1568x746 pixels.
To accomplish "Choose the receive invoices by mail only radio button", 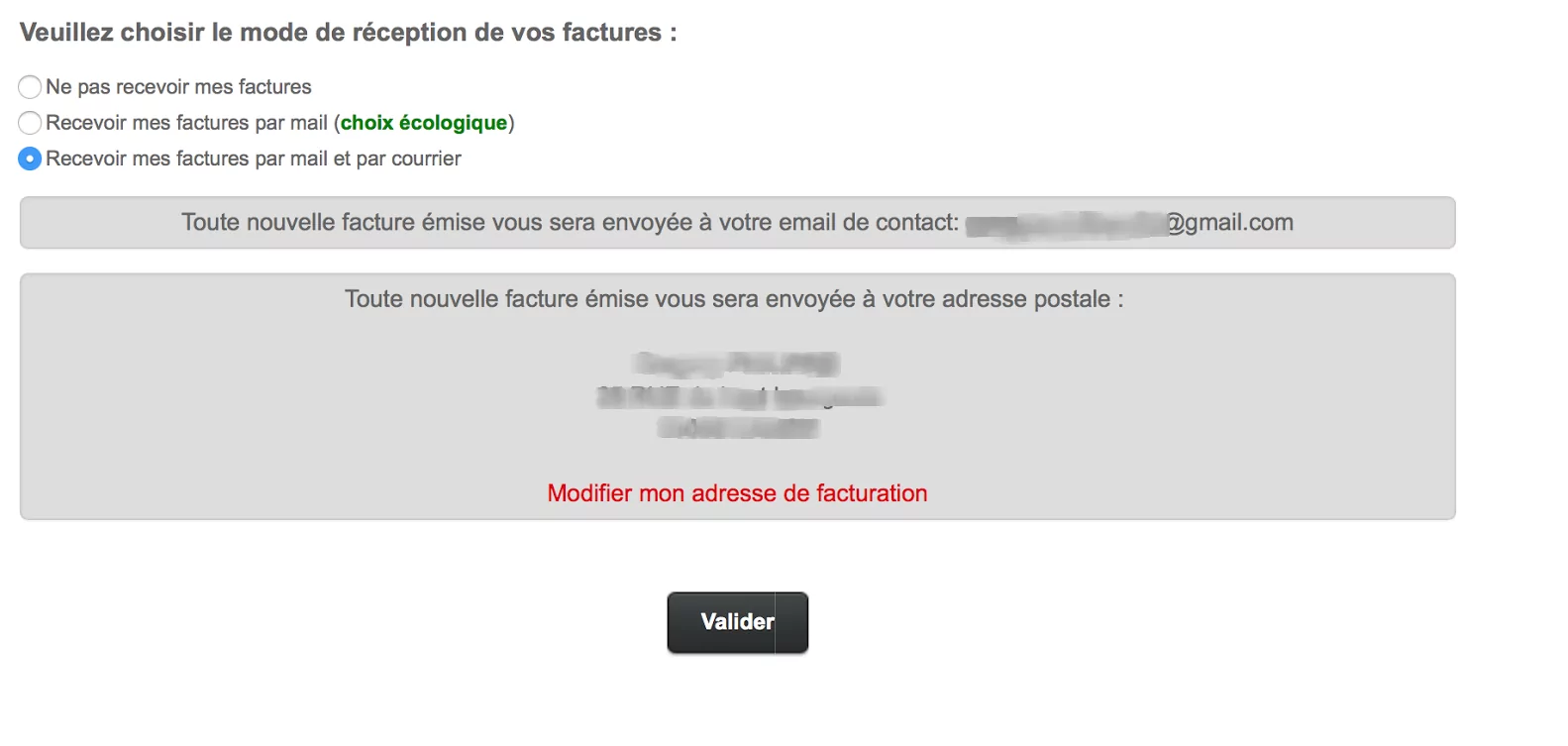I will click(x=30, y=123).
